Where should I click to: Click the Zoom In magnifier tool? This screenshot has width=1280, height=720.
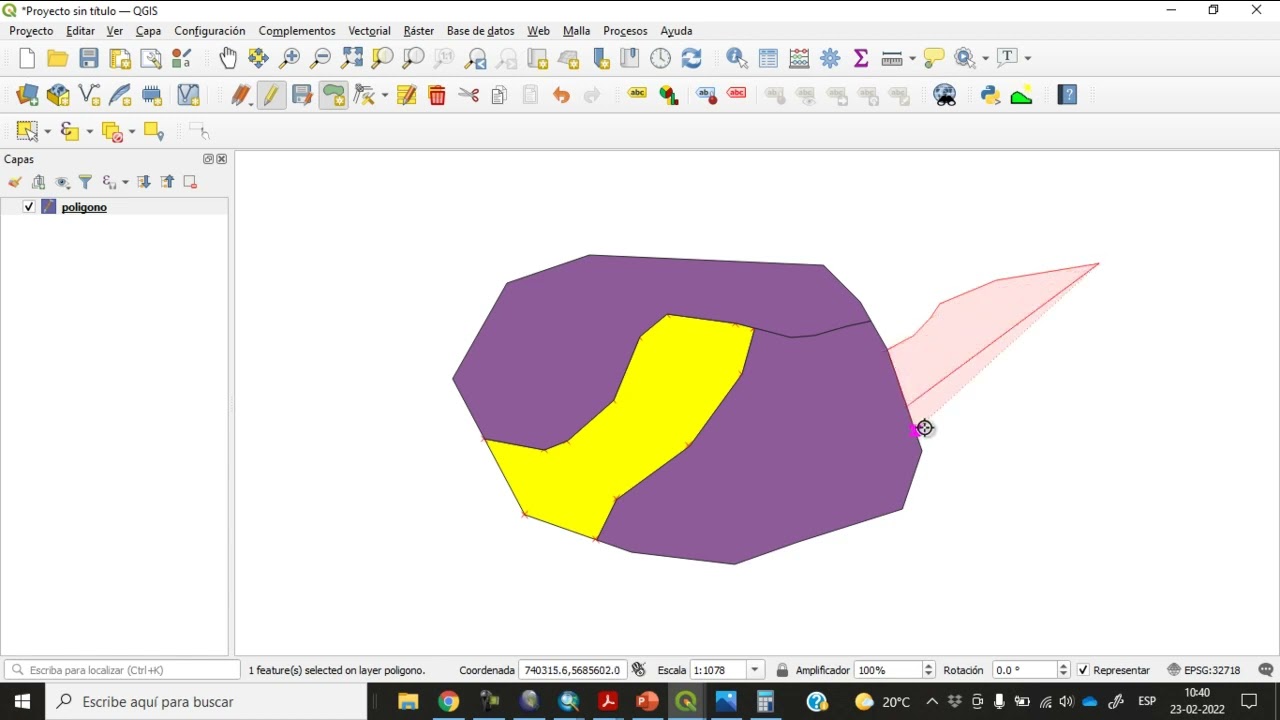290,58
